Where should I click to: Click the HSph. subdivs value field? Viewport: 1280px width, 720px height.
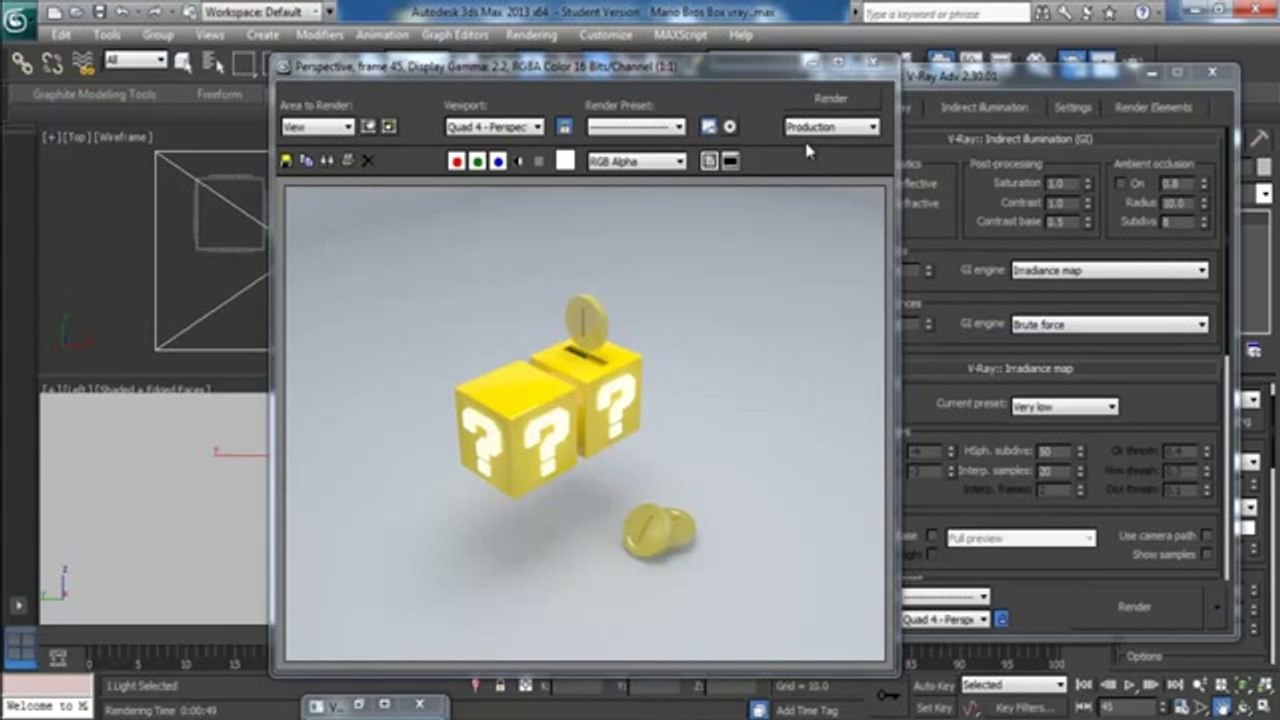pos(1053,452)
